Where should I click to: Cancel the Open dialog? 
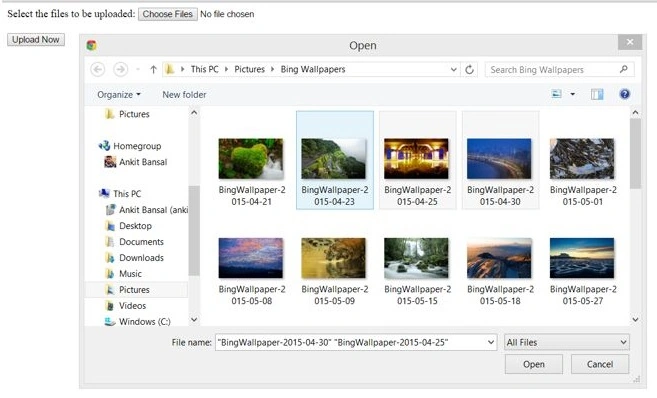click(x=600, y=364)
